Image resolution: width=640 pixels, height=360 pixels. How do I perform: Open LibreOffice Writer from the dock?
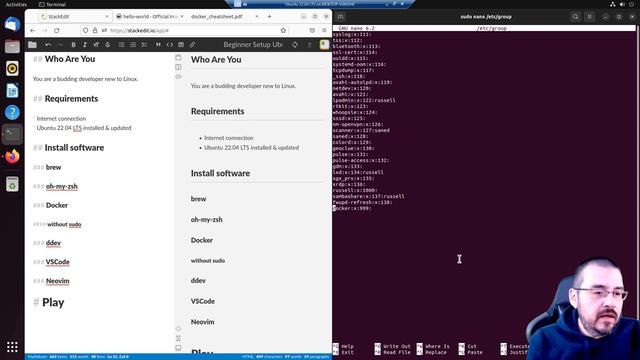coord(12,90)
